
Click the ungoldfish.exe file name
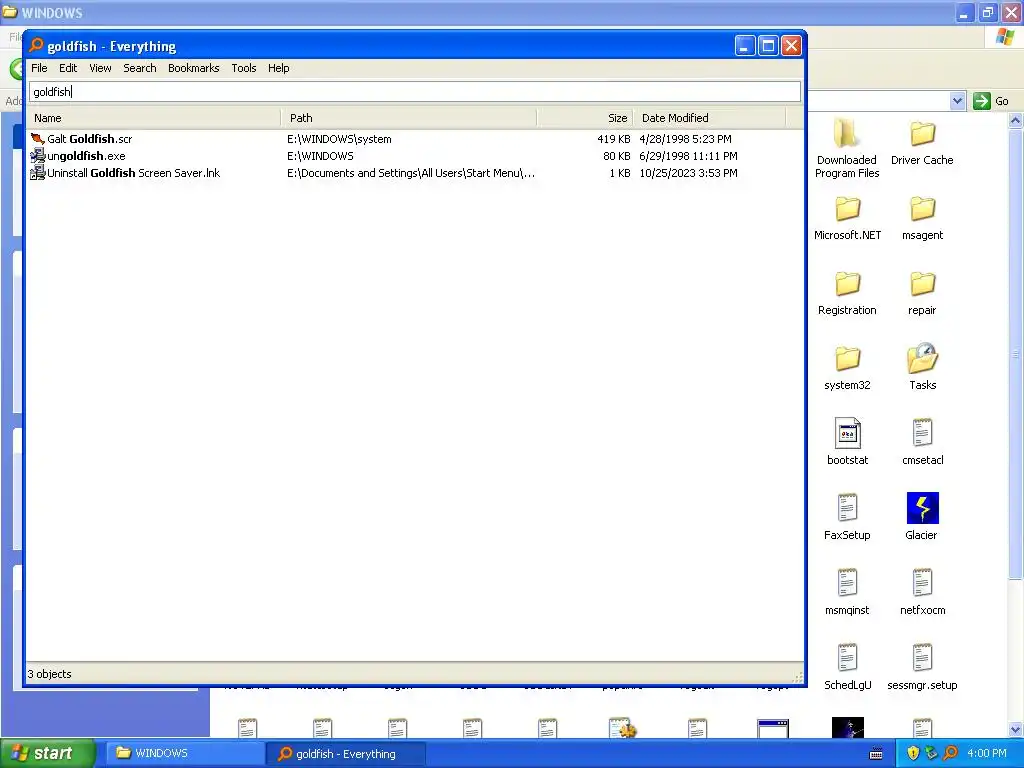(86, 156)
